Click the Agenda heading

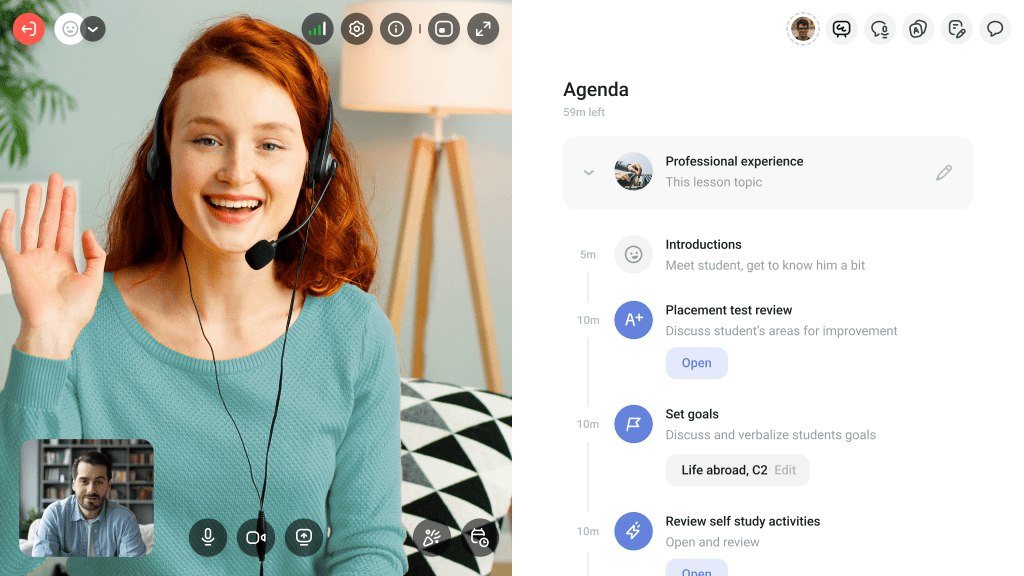click(596, 89)
